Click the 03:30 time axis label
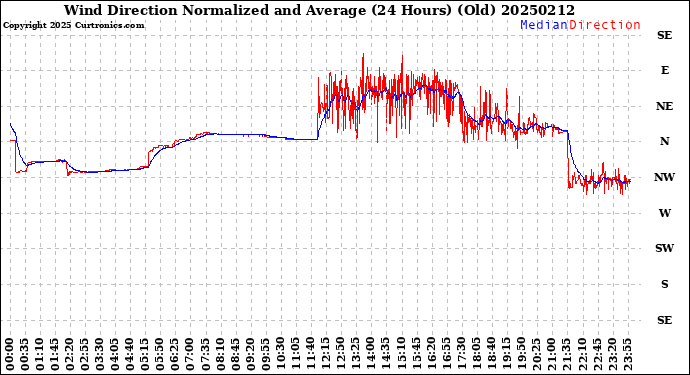The width and height of the screenshot is (690, 375). pyautogui.click(x=100, y=355)
